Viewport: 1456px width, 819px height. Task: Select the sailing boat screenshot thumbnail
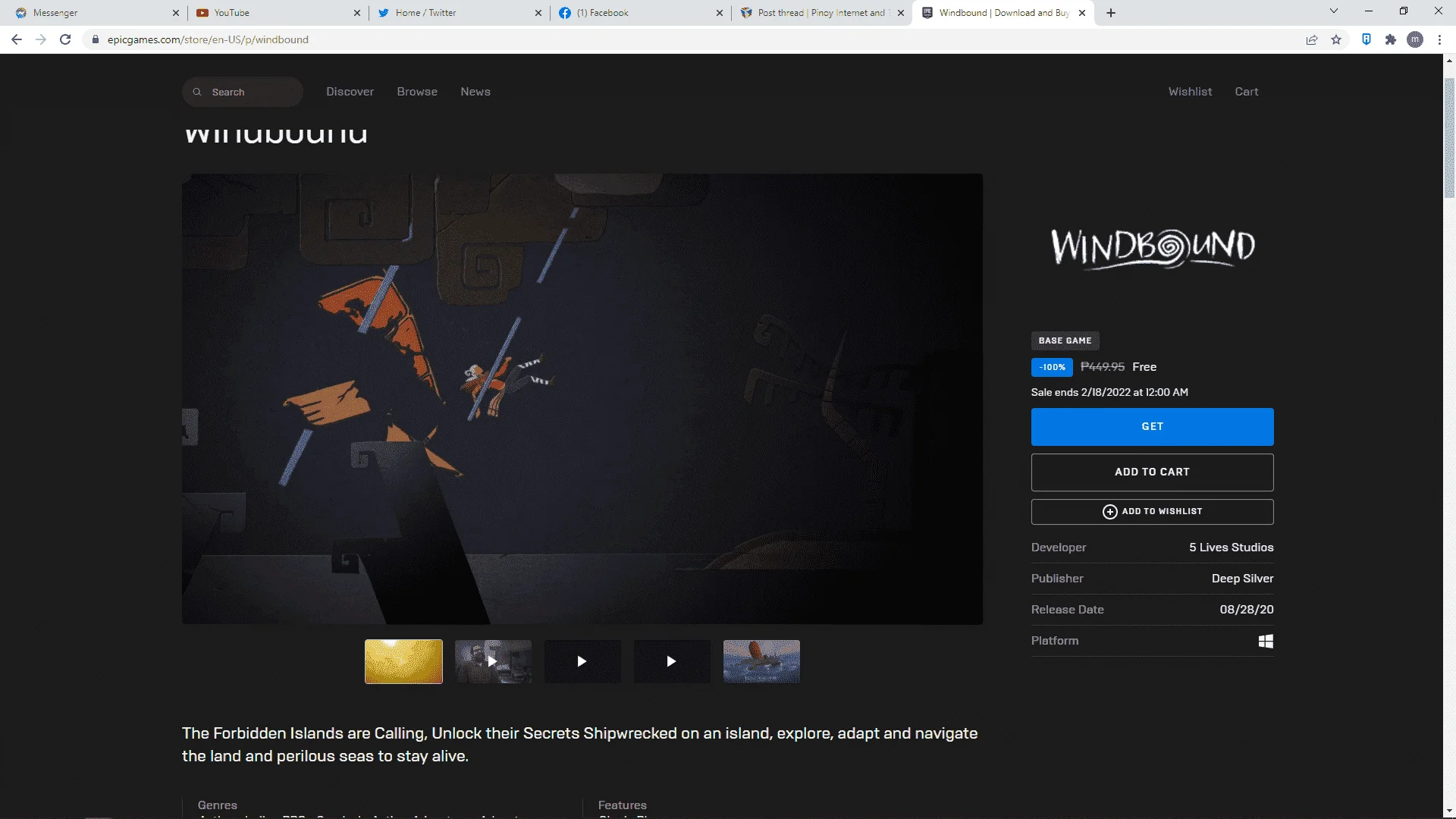pyautogui.click(x=761, y=661)
